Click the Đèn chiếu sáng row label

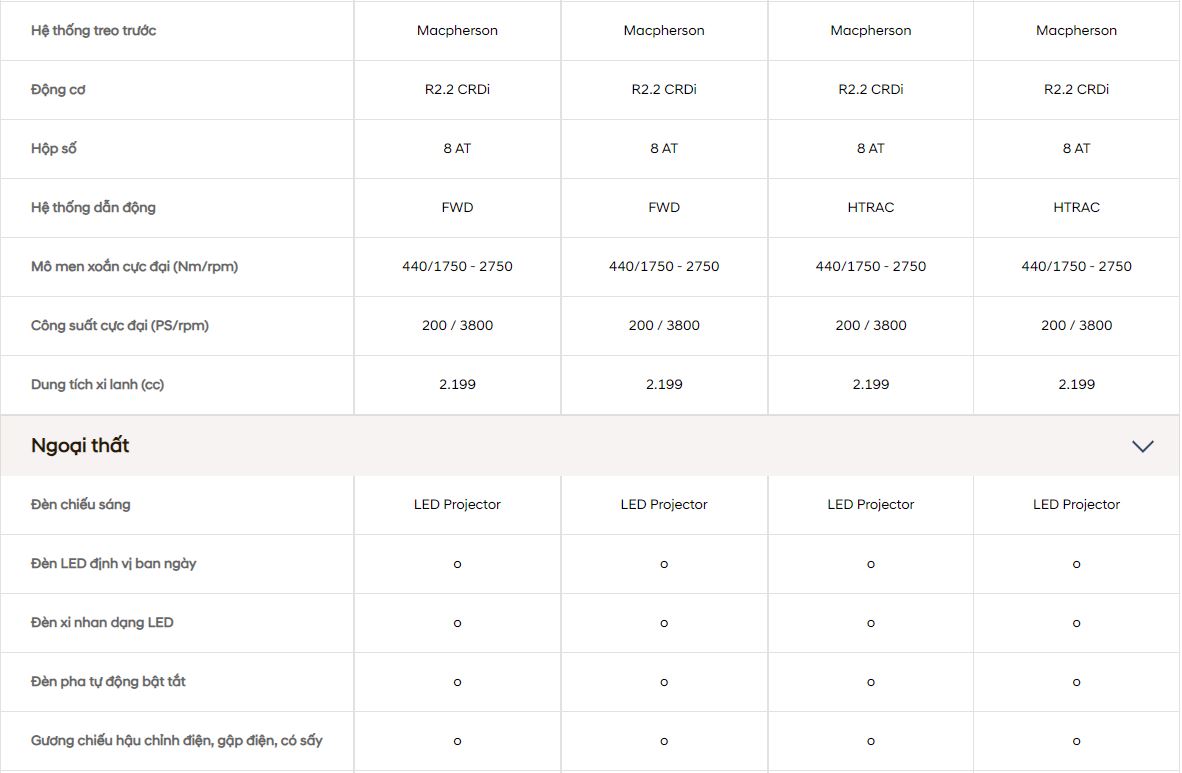click(x=81, y=505)
